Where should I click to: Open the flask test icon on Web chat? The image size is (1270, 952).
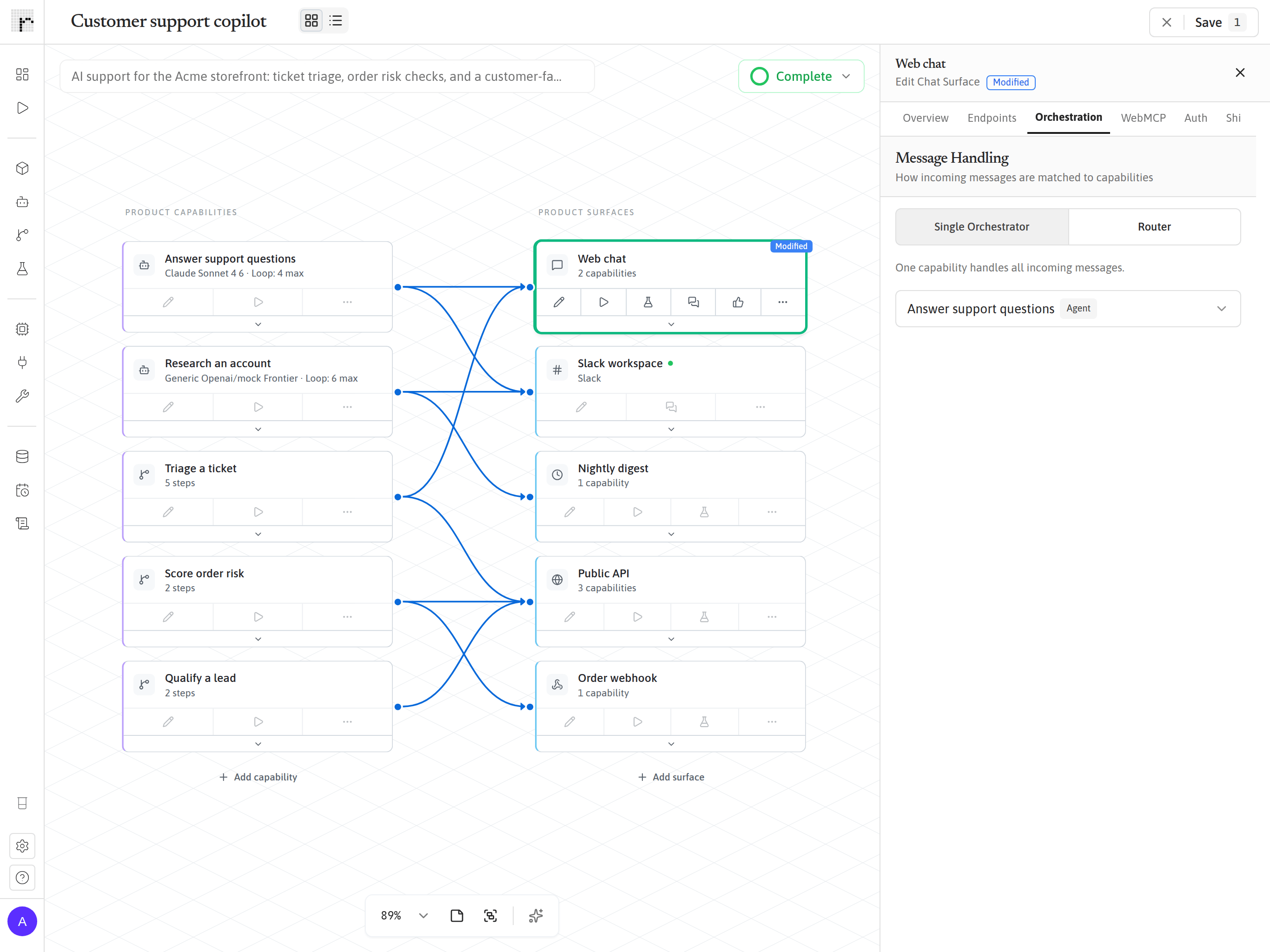648,302
